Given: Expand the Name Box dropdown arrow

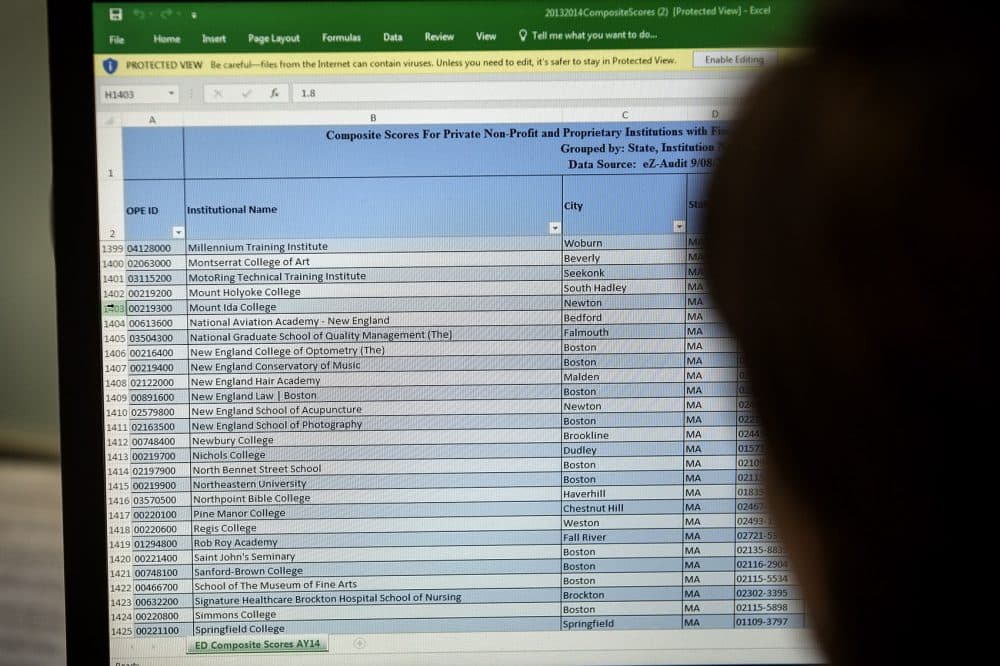Looking at the screenshot, I should point(172,94).
